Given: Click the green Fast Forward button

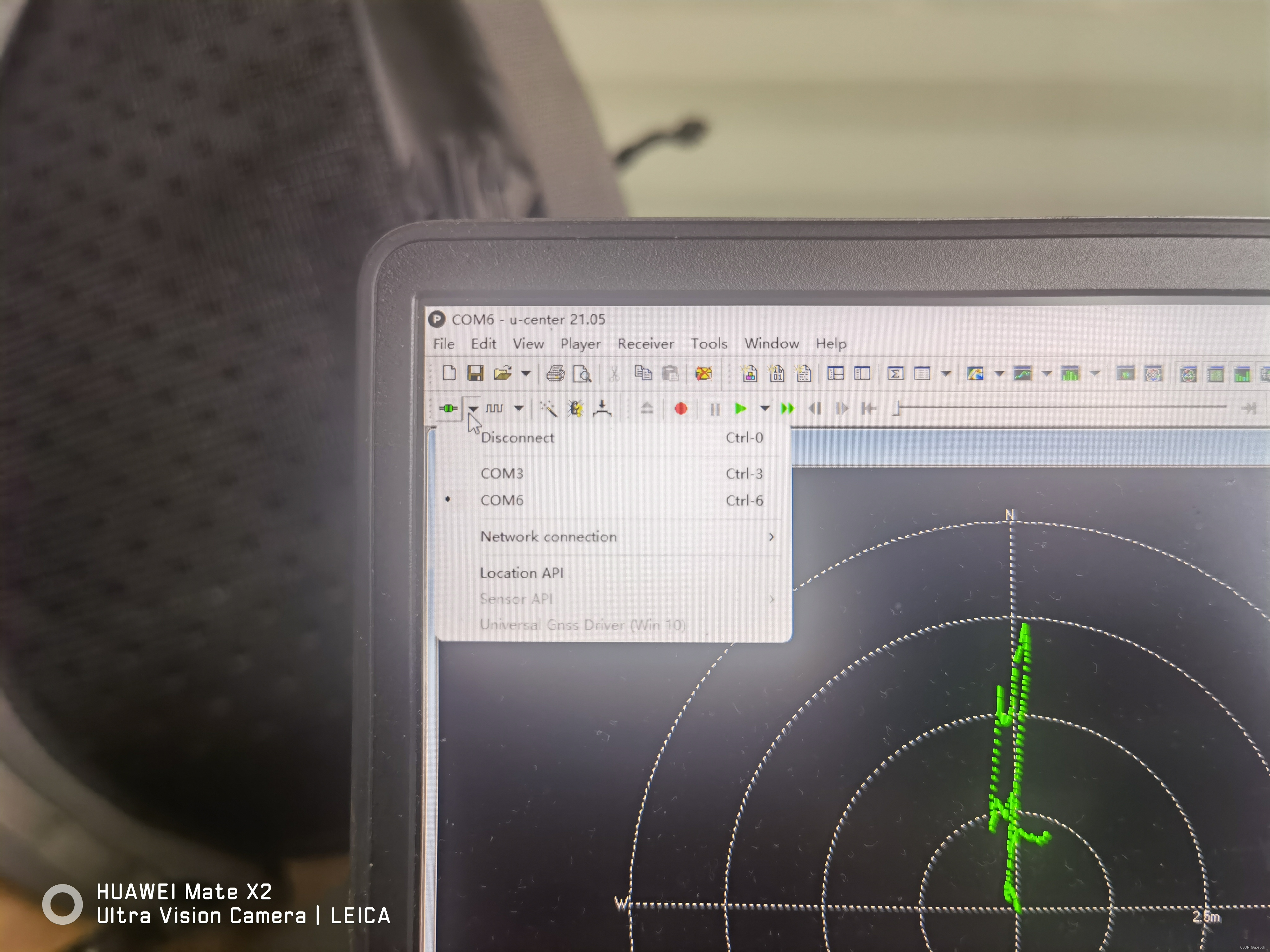Looking at the screenshot, I should 788,408.
